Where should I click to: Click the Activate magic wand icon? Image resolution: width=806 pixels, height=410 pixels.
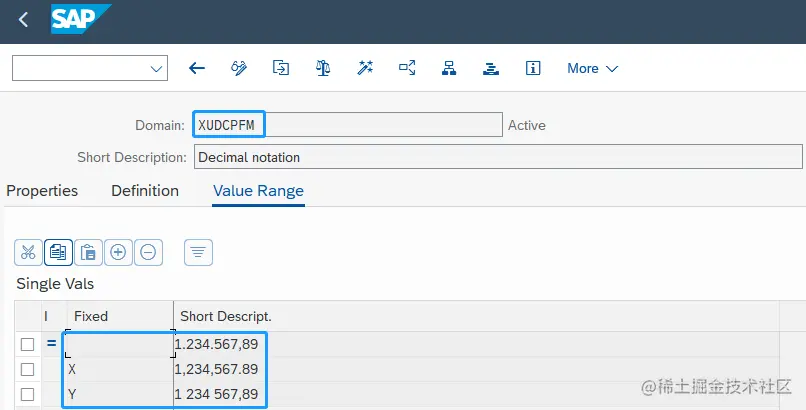point(365,68)
